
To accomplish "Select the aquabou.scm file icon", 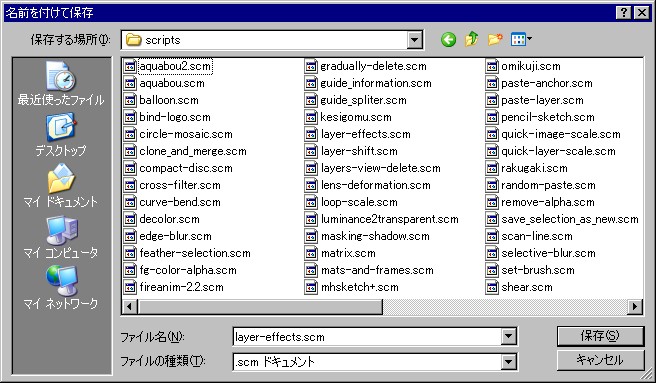I will [x=130, y=83].
